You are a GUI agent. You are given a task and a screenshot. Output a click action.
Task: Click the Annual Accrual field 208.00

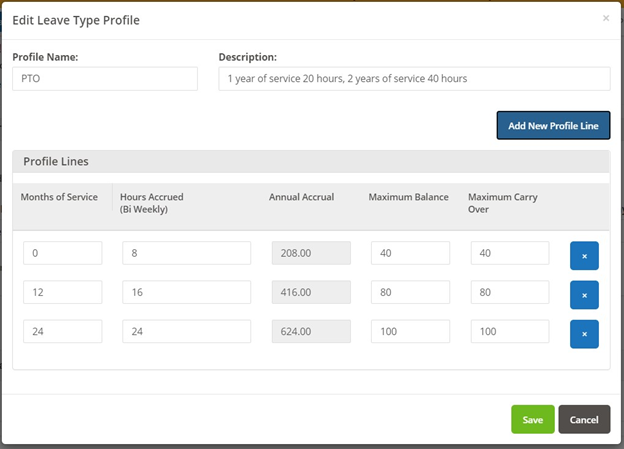[311, 253]
